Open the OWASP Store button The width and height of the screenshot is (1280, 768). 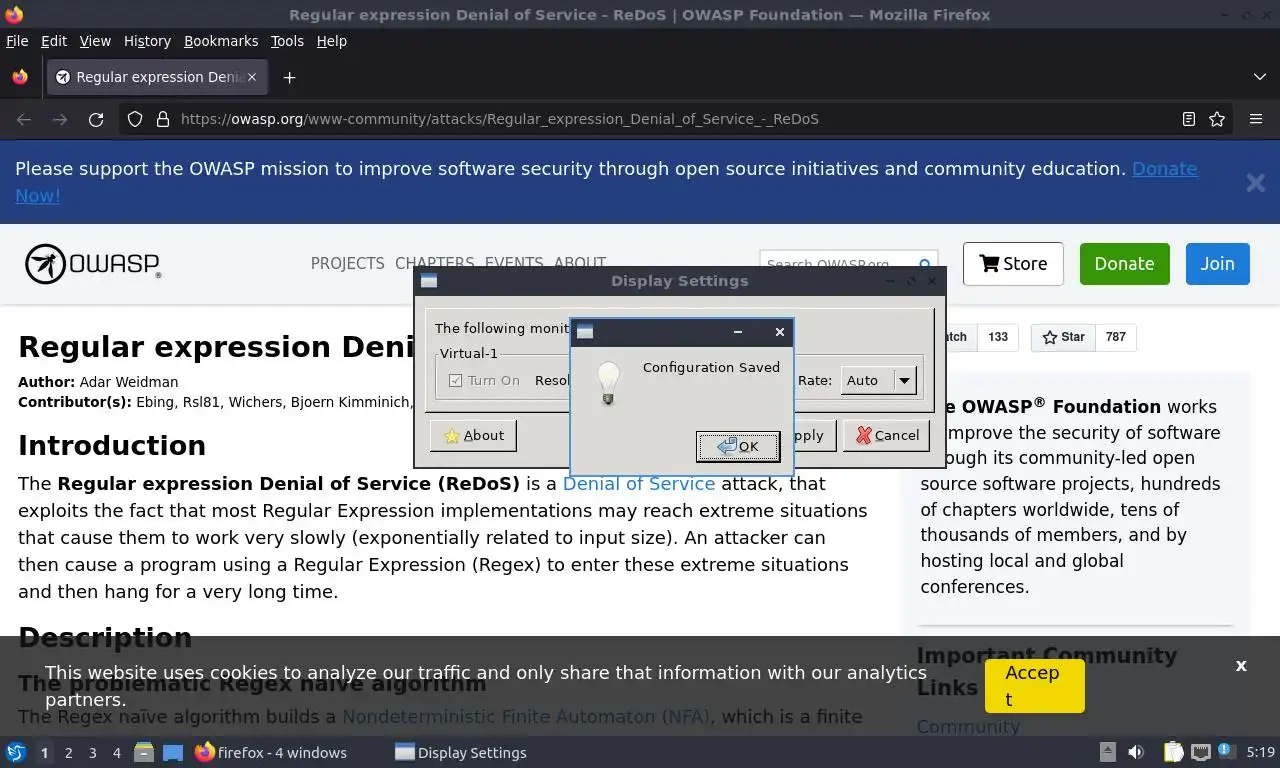click(x=1013, y=264)
